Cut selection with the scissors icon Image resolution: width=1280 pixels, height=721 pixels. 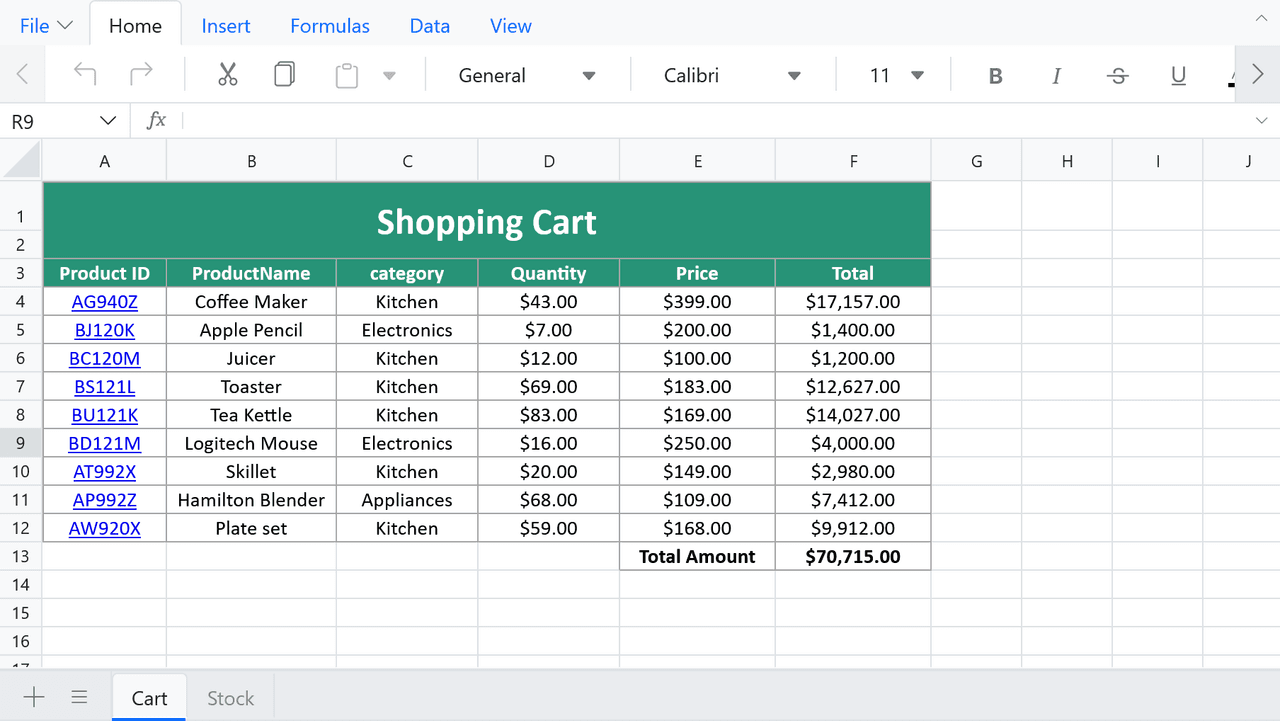point(228,74)
